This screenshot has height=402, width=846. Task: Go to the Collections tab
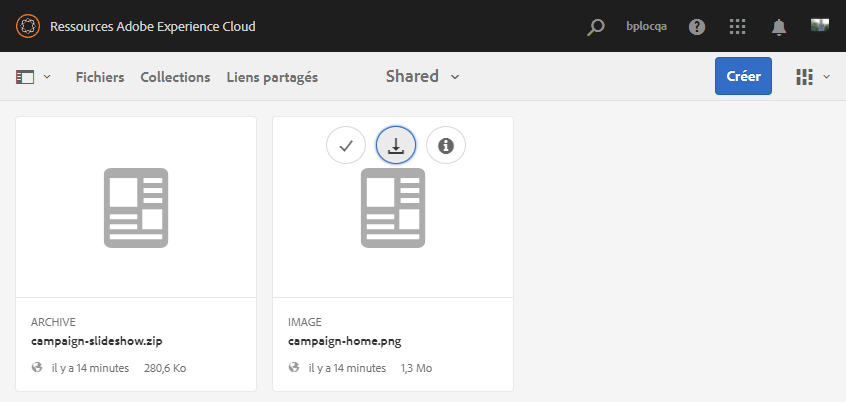(175, 77)
